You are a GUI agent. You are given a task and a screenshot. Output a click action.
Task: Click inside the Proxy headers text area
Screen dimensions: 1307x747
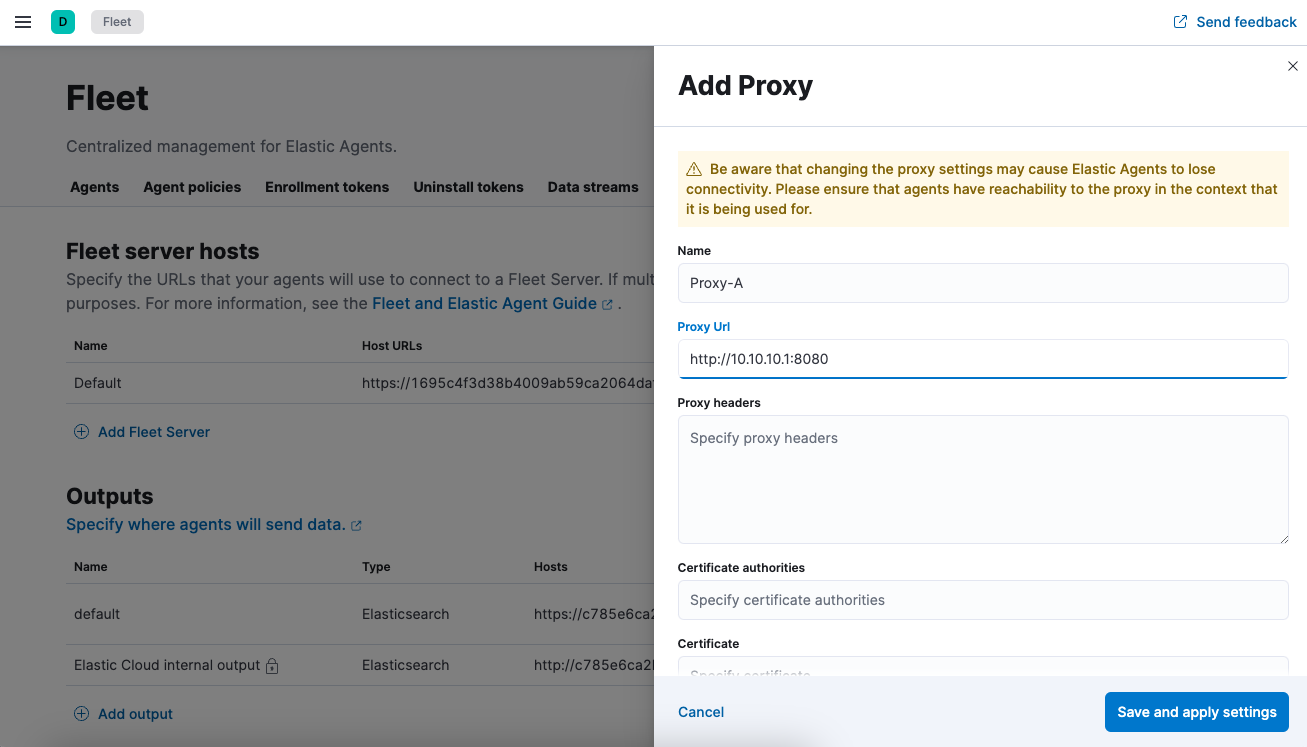click(x=983, y=478)
